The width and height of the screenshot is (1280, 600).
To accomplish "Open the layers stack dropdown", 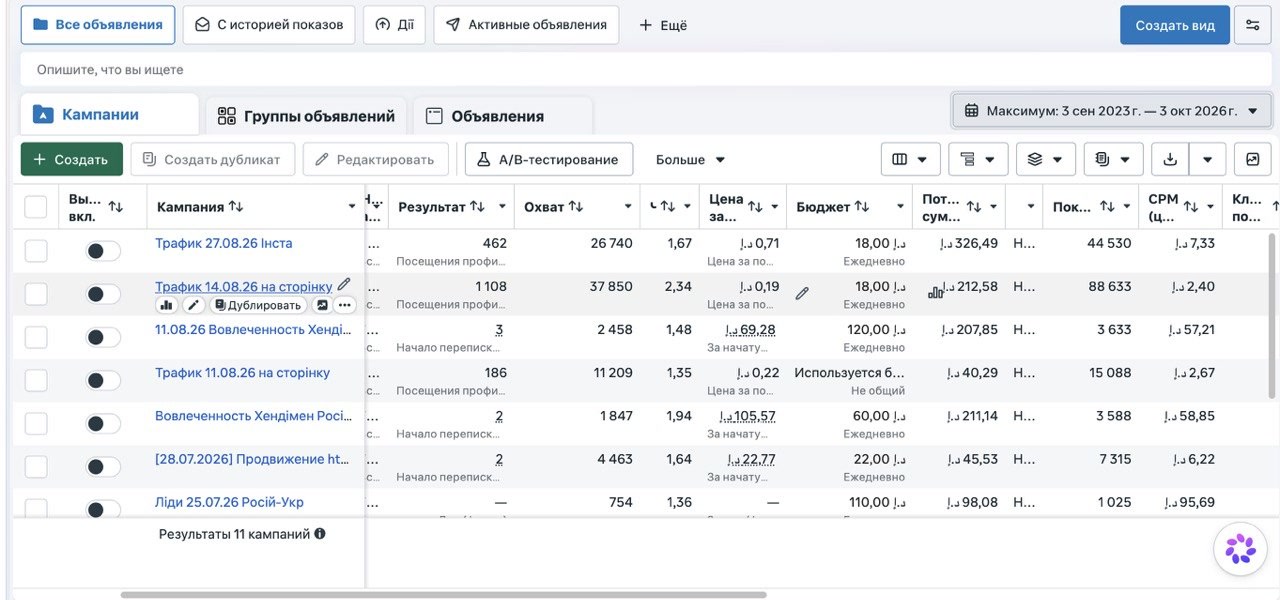I will (1046, 159).
